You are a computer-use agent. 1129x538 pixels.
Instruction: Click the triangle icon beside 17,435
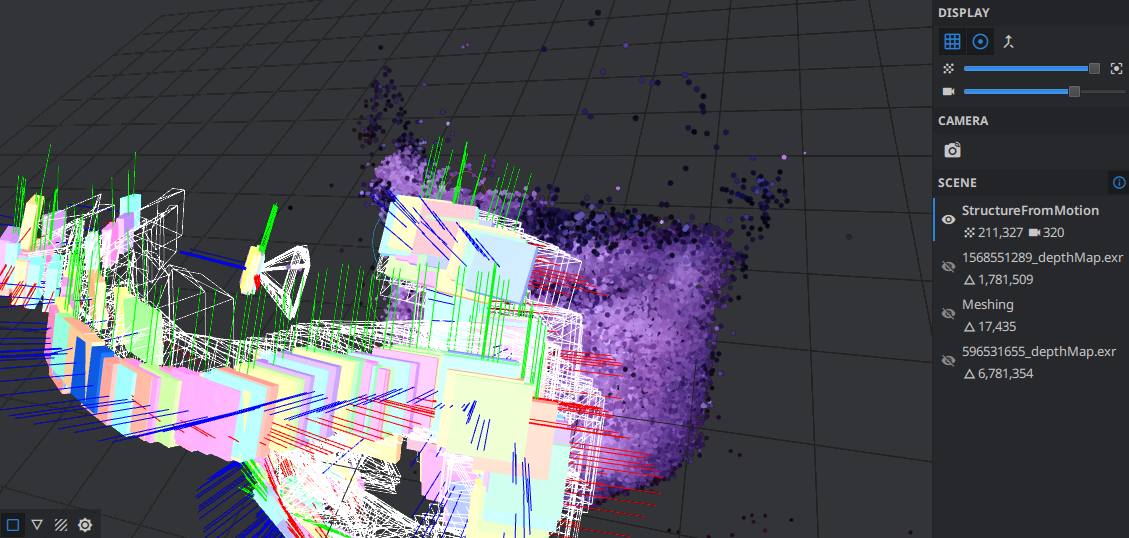pos(969,327)
